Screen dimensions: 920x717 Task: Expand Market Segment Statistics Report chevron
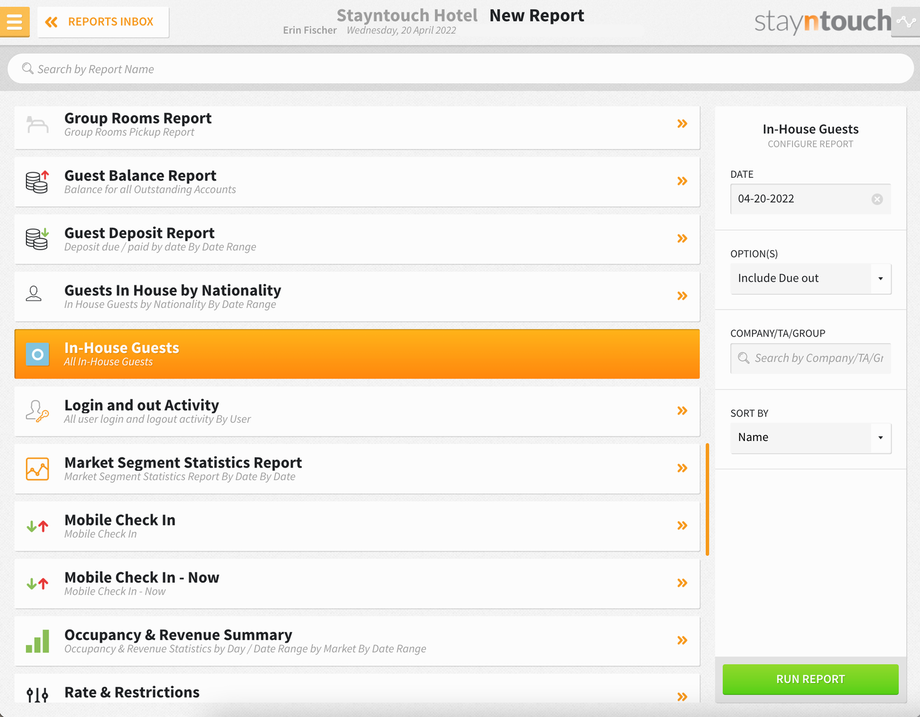coord(682,468)
